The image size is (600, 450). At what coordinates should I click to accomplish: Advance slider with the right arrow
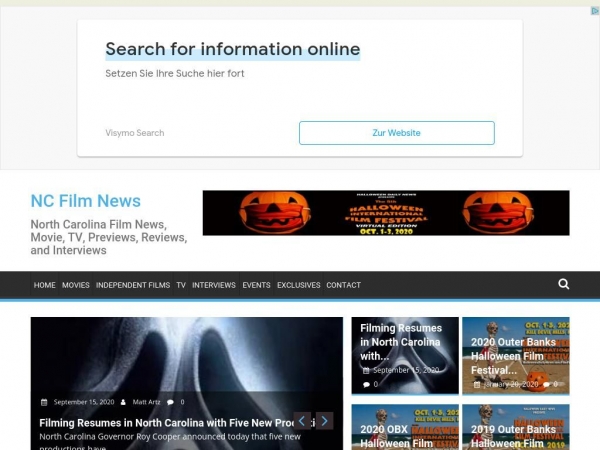pyautogui.click(x=324, y=421)
